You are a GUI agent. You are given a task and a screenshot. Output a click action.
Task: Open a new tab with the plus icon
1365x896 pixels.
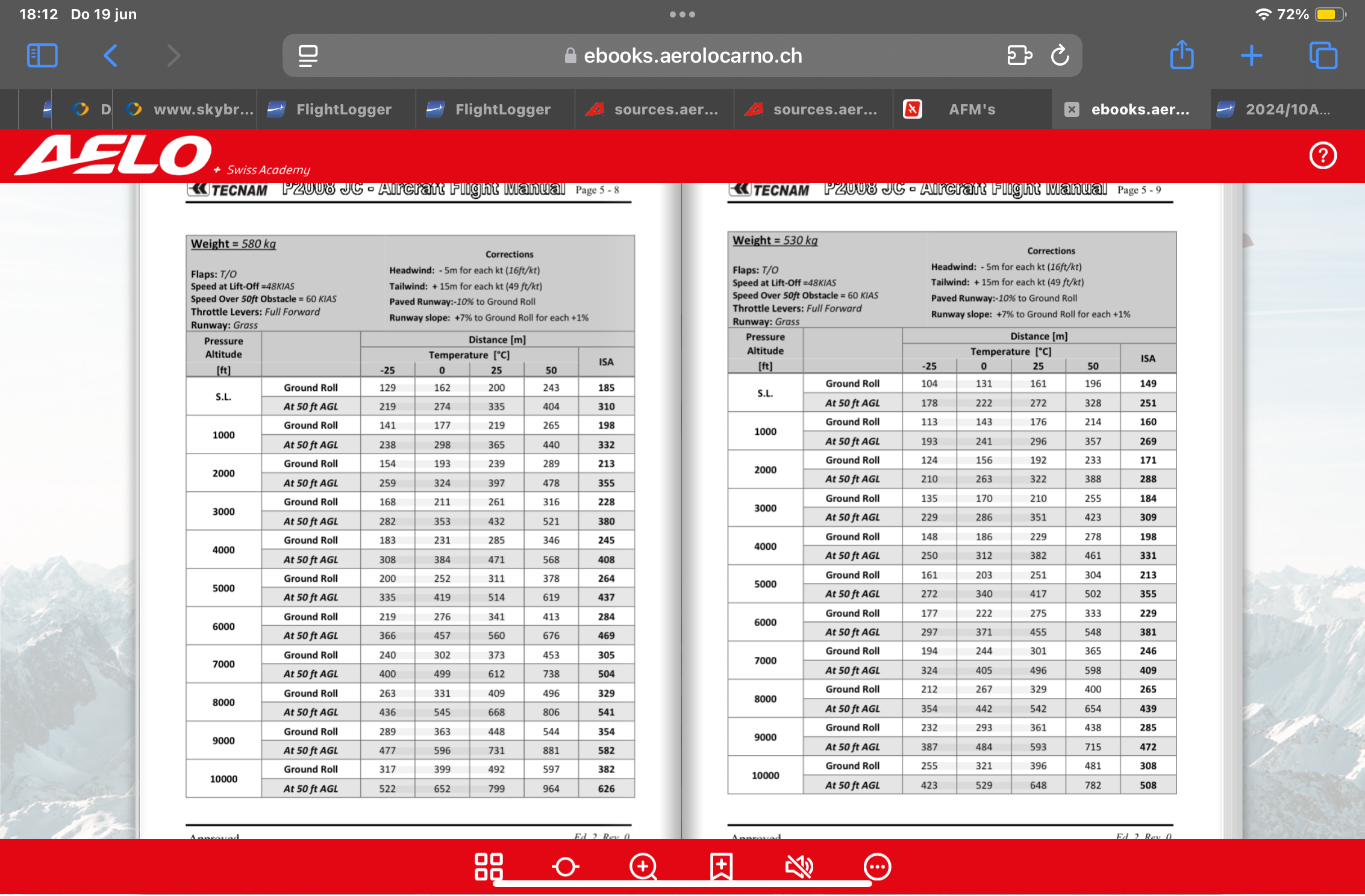(x=1252, y=55)
